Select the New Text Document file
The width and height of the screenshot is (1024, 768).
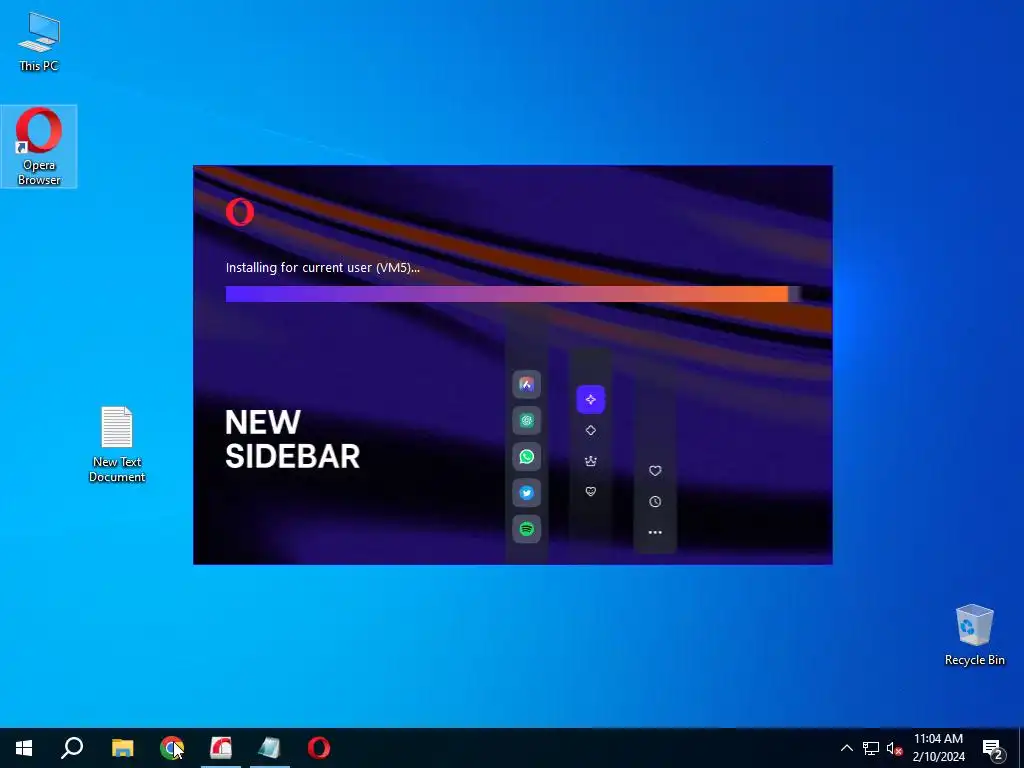(117, 445)
